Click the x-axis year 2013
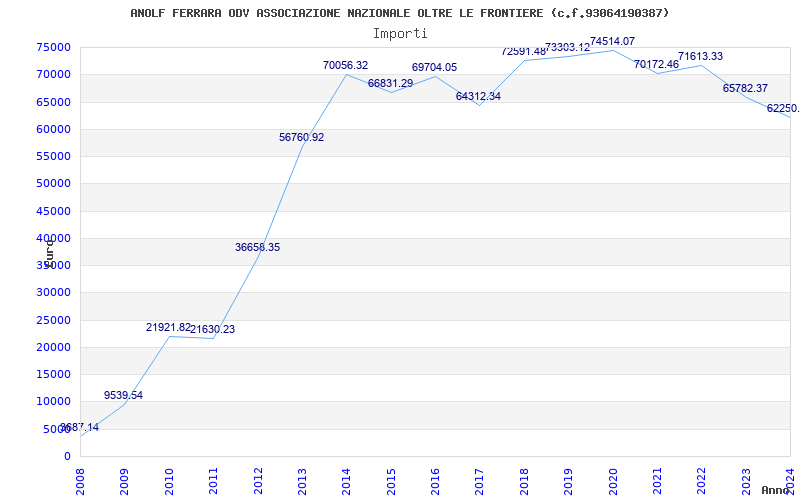Screen dimensions: 800x500 [302, 481]
